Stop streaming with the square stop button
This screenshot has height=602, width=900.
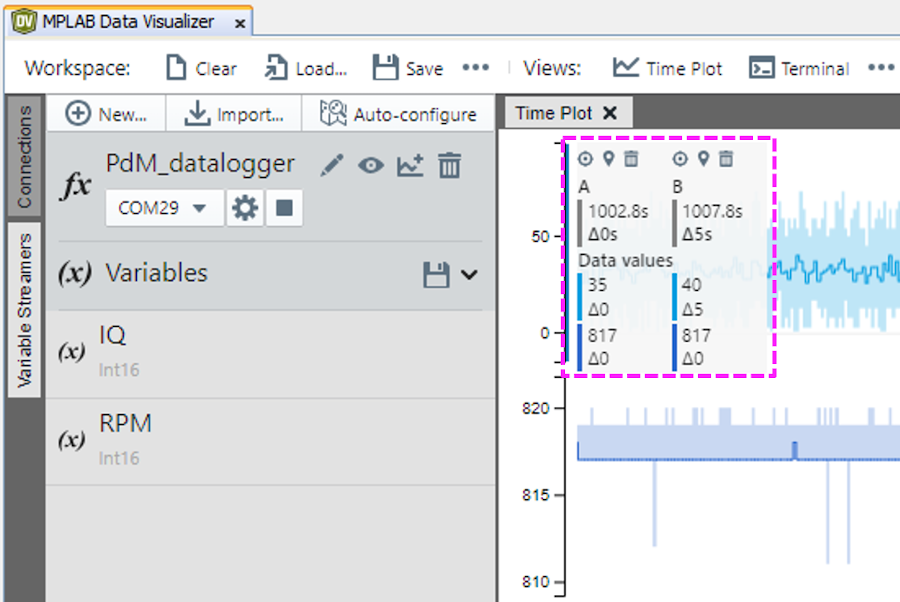click(x=284, y=208)
